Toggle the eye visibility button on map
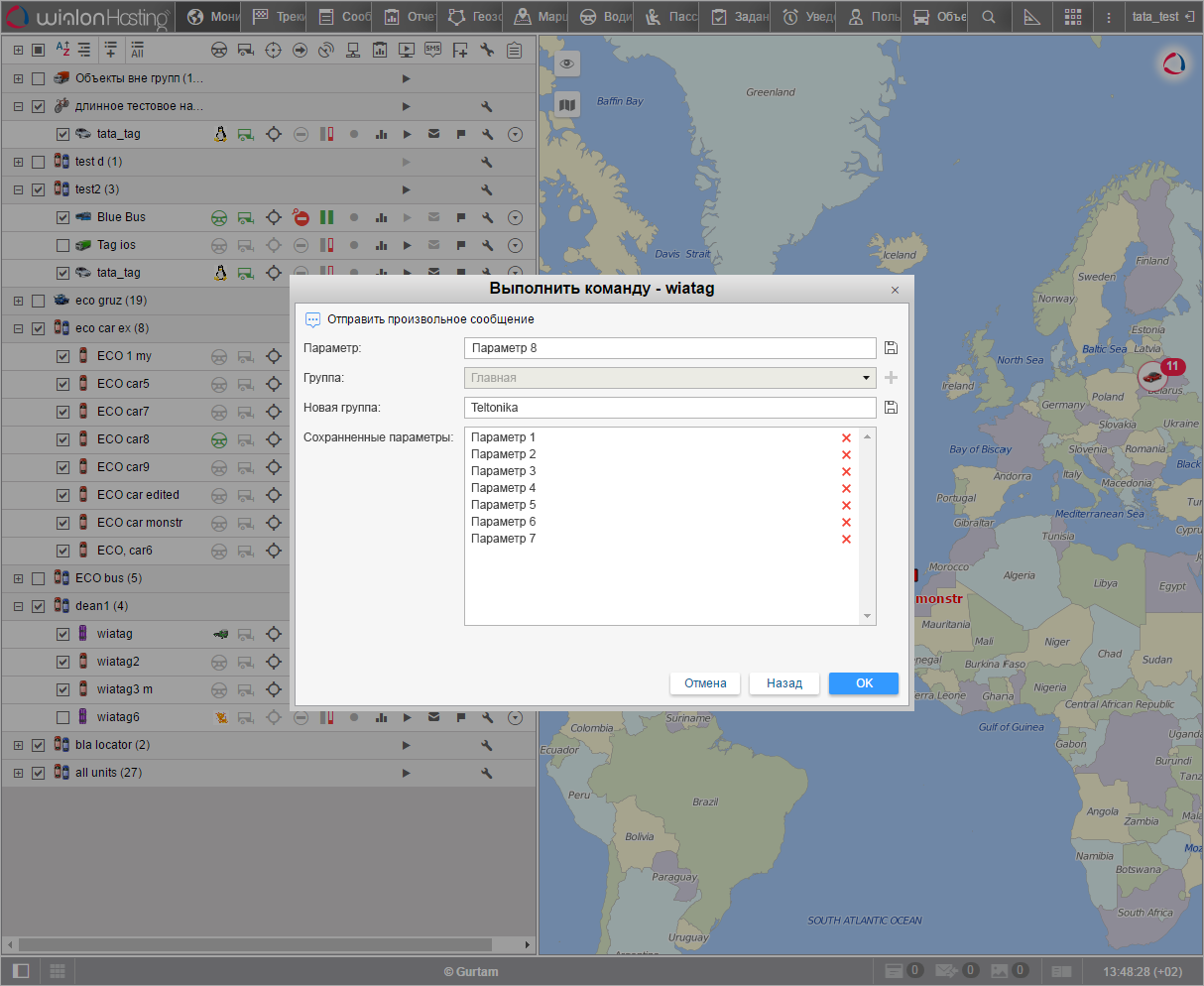1204x986 pixels. click(566, 63)
